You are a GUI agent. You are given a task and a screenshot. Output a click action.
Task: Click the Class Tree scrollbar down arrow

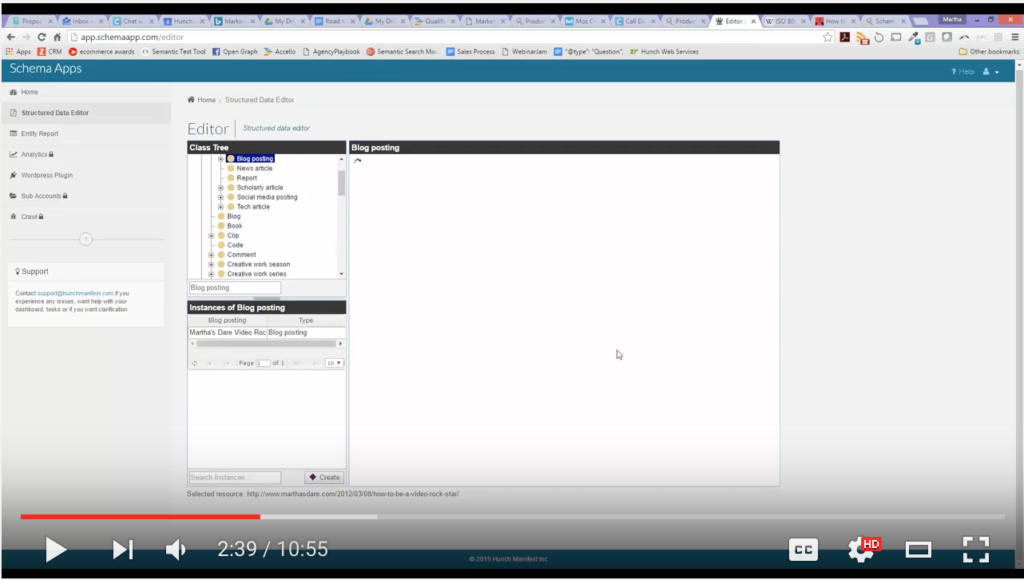point(342,274)
